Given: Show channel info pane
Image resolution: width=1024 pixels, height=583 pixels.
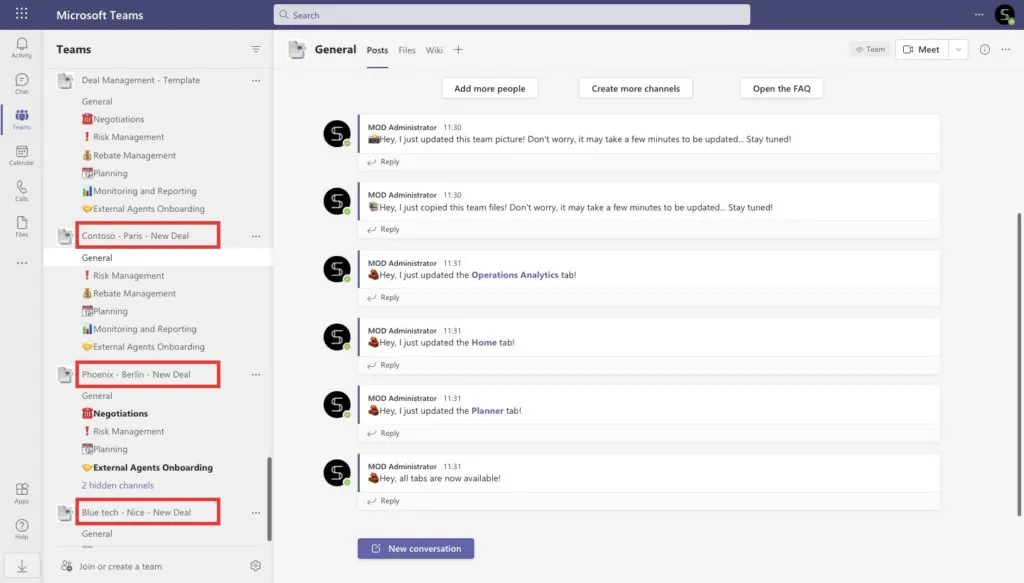Looking at the screenshot, I should pyautogui.click(x=985, y=50).
